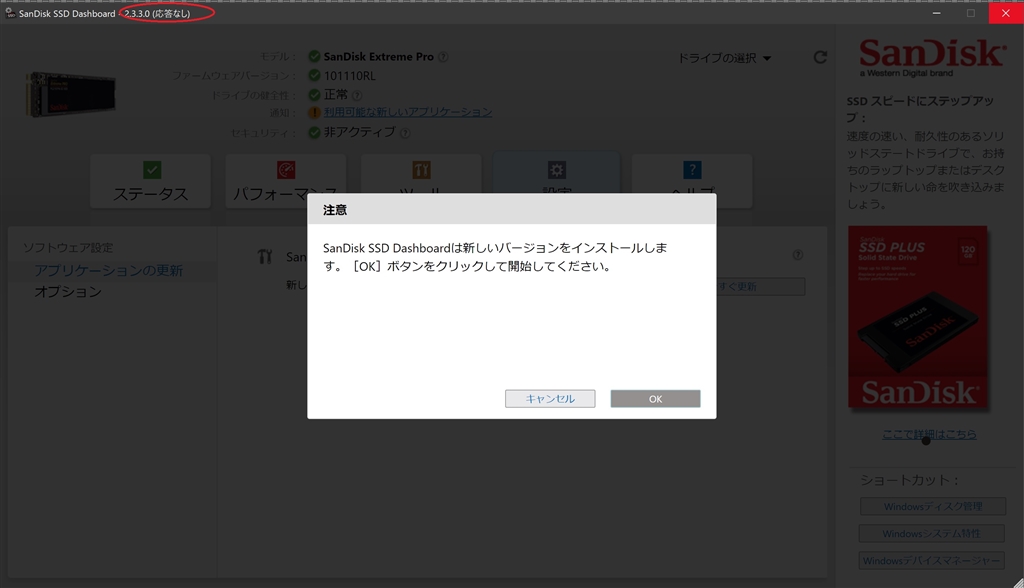
Task: Click OK in the 注意 dialog
Action: (655, 399)
